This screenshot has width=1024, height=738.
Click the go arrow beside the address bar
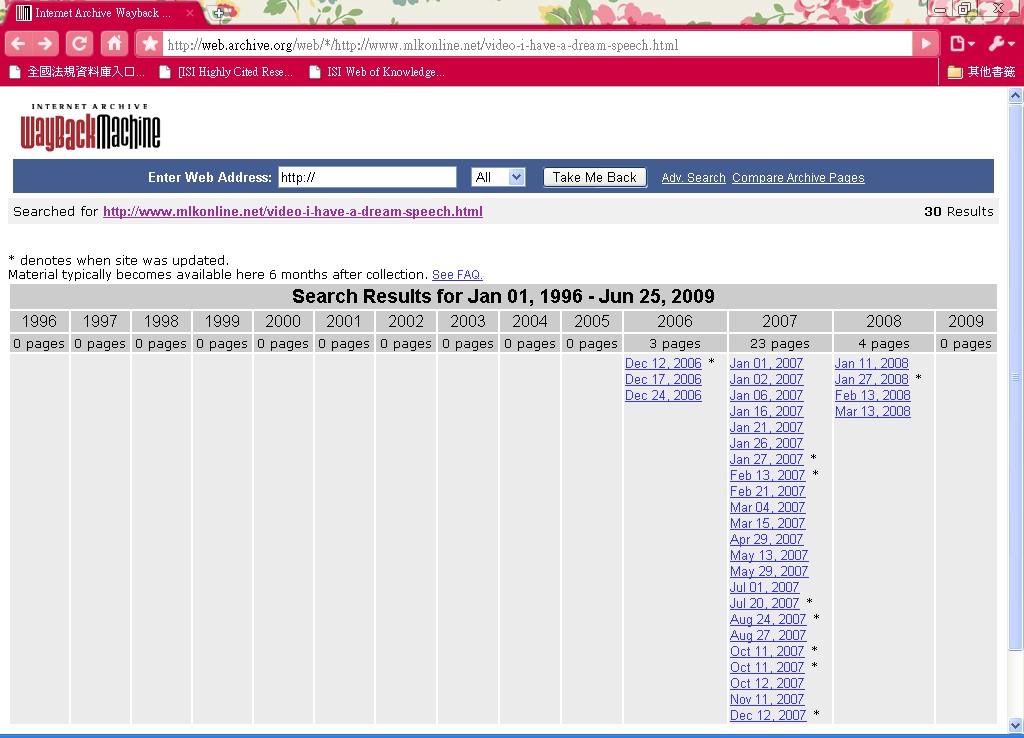tap(925, 44)
